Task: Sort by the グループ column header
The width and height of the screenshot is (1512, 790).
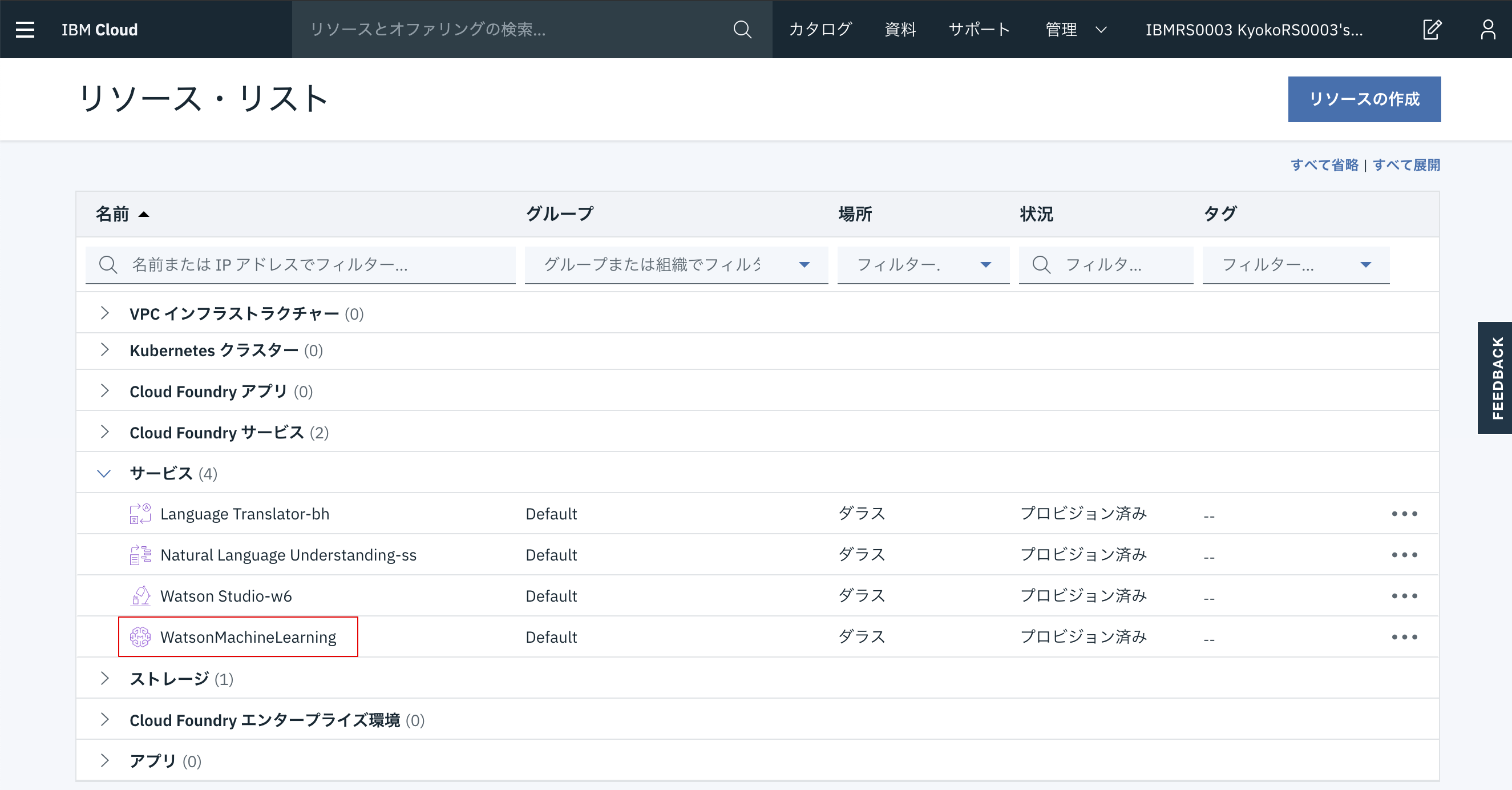Action: [559, 214]
